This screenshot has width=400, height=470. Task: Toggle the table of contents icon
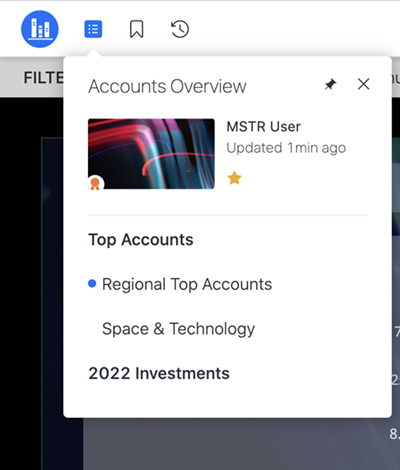(93, 29)
